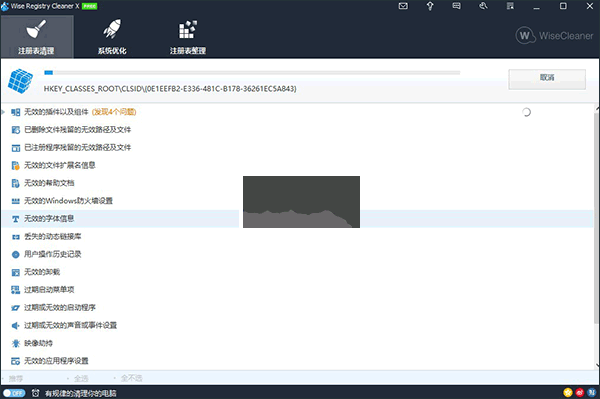Click the round icon beside 用户操作历史记录
This screenshot has width=600, height=399.
(16, 254)
